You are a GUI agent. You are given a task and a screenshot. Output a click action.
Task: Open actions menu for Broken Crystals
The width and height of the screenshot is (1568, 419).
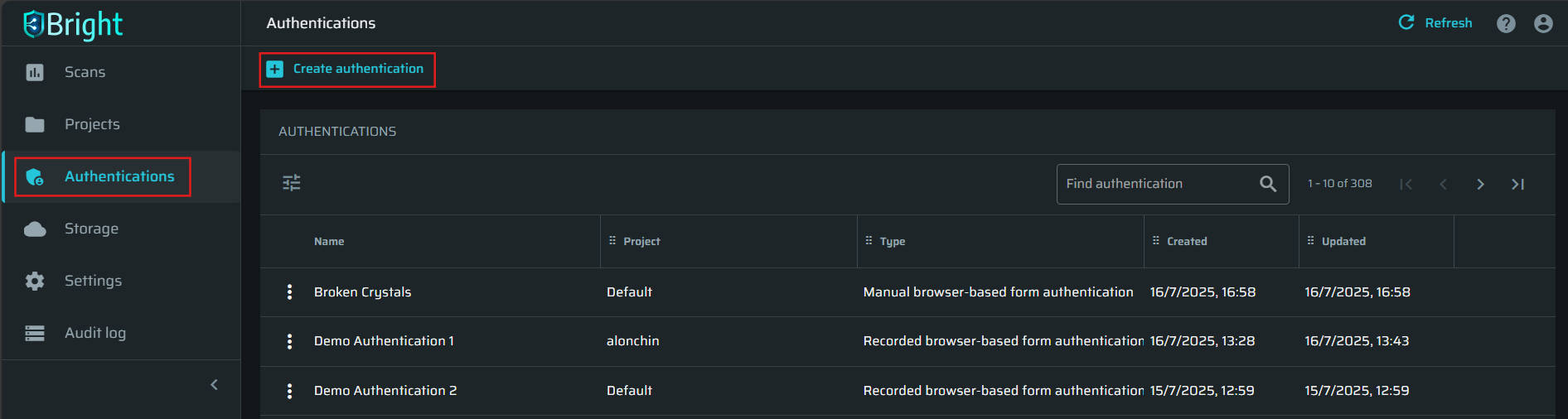(x=289, y=291)
